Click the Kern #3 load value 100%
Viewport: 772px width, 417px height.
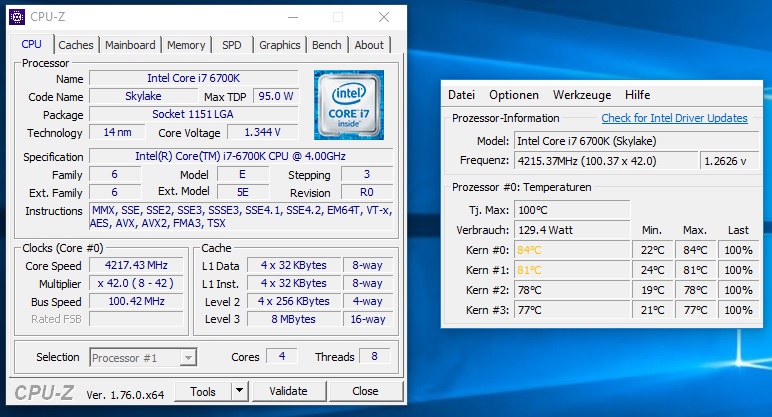pos(738,310)
